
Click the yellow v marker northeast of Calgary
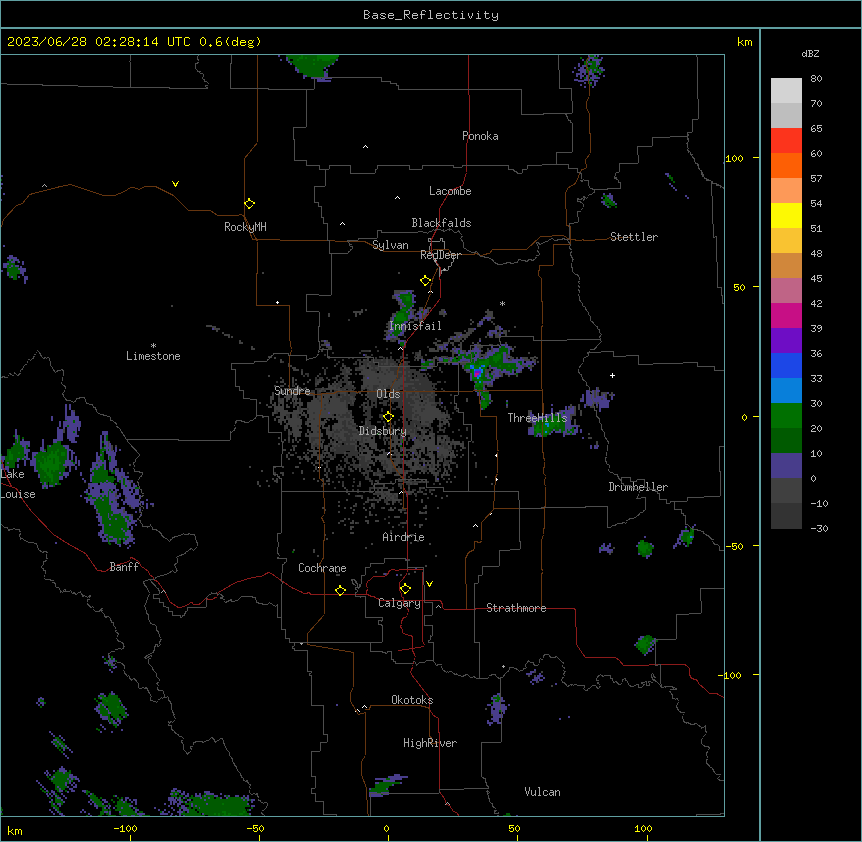tap(429, 584)
